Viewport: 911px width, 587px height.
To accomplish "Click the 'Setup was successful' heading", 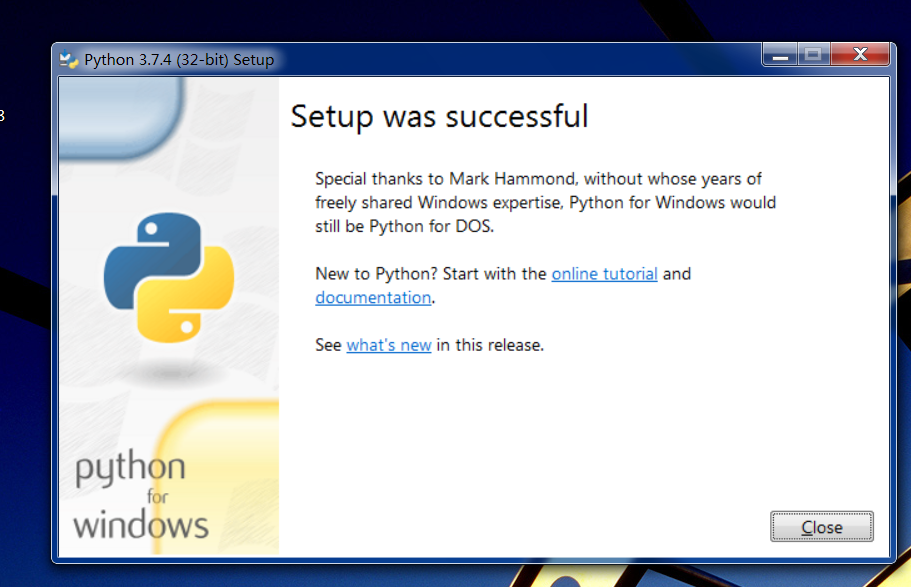I will (x=439, y=116).
